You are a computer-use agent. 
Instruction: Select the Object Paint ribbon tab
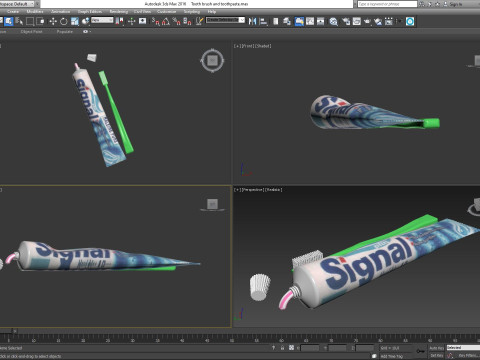point(31,32)
